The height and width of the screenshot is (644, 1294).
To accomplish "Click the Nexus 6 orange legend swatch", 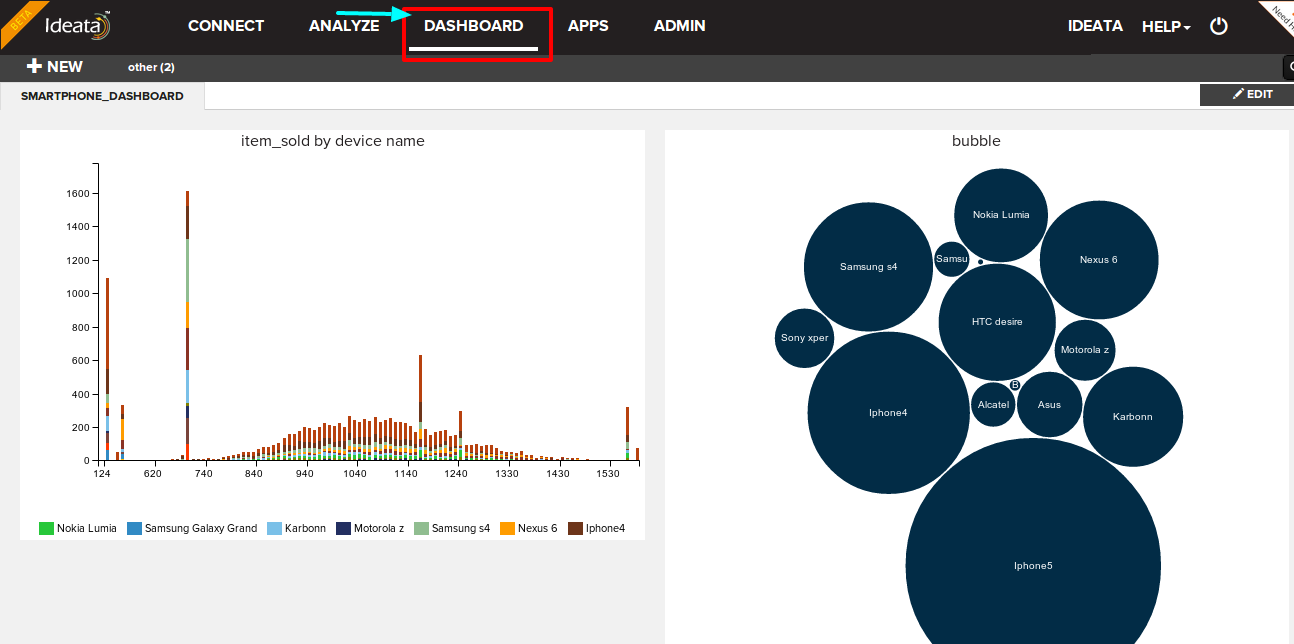I will 507,528.
